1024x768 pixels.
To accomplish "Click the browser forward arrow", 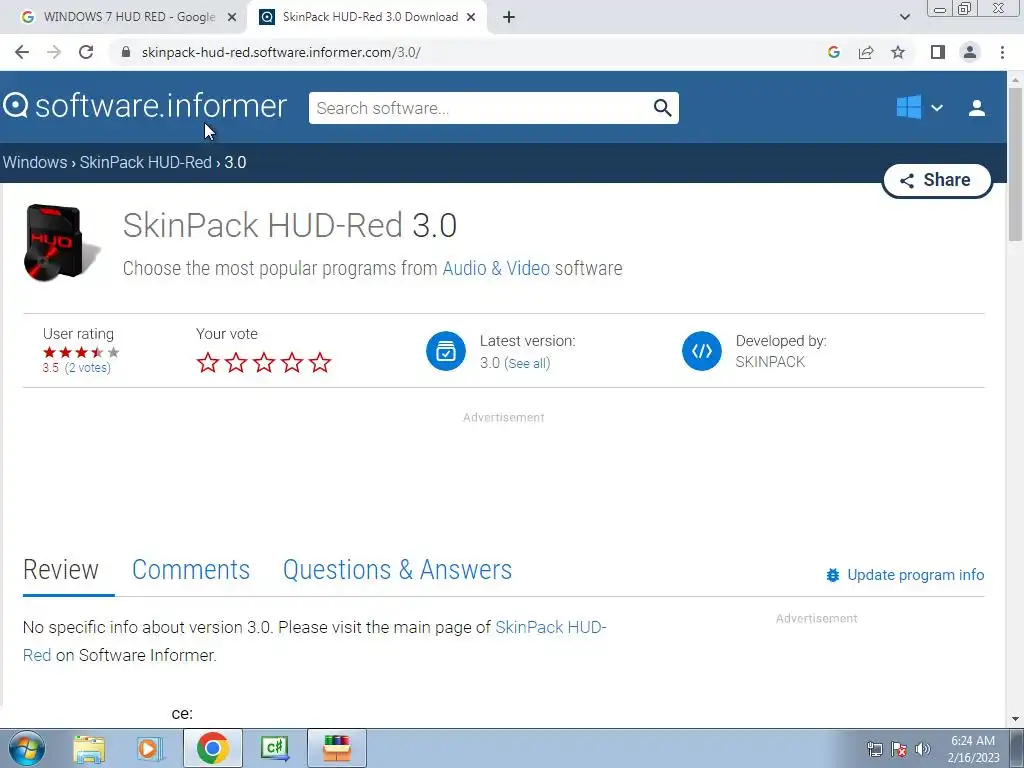I will pos(54,52).
